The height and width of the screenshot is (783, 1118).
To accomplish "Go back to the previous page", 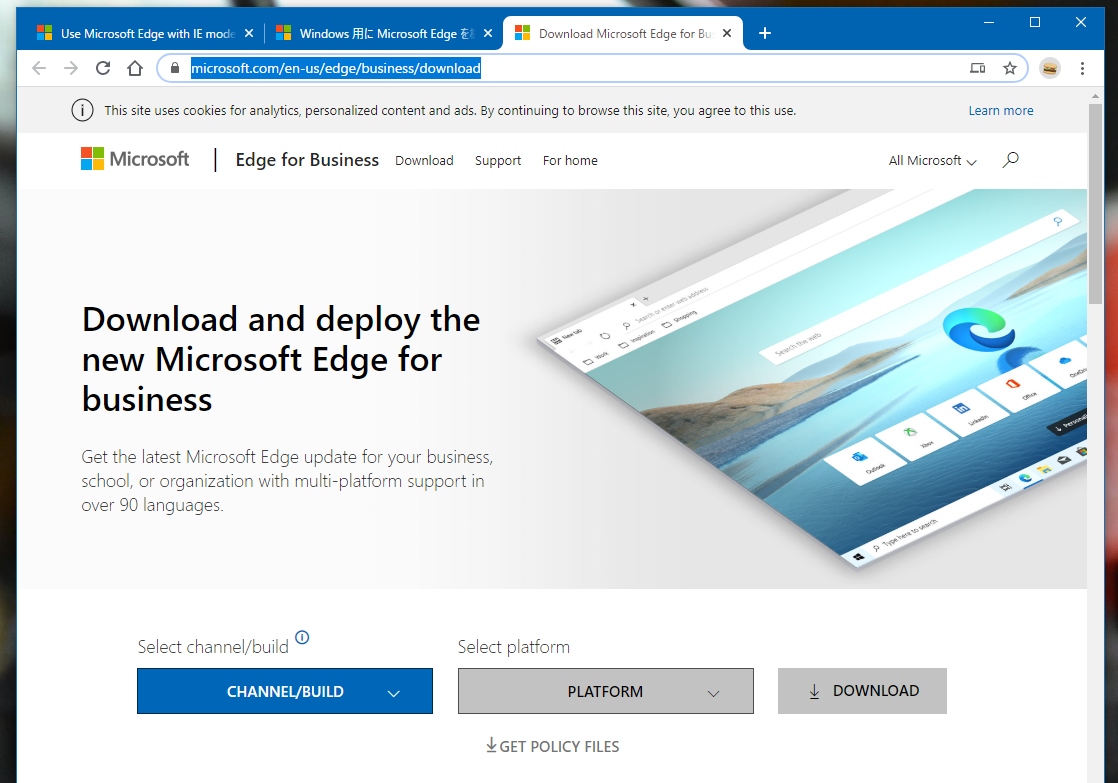I will coord(39,68).
